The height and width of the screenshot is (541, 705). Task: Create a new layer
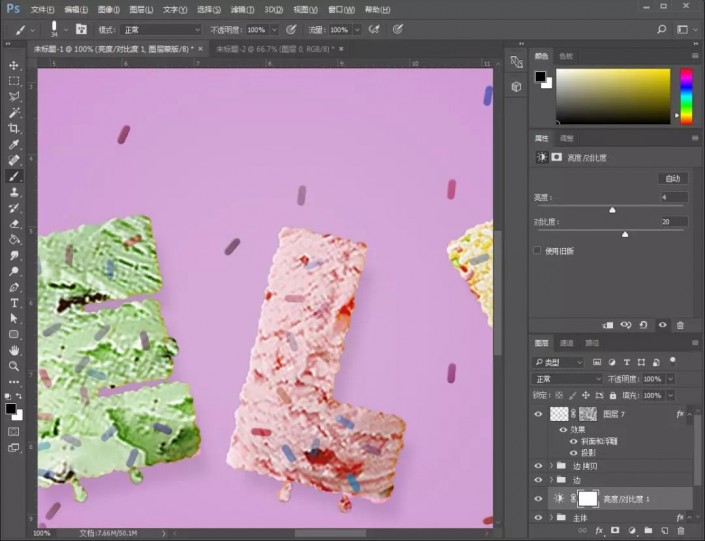(665, 531)
